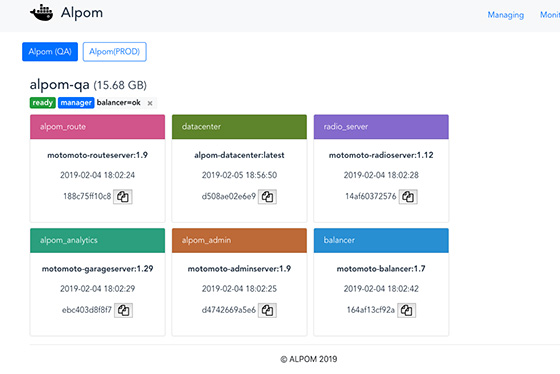Select the purple radio_server service header
The width and height of the screenshot is (560, 374).
(x=381, y=127)
